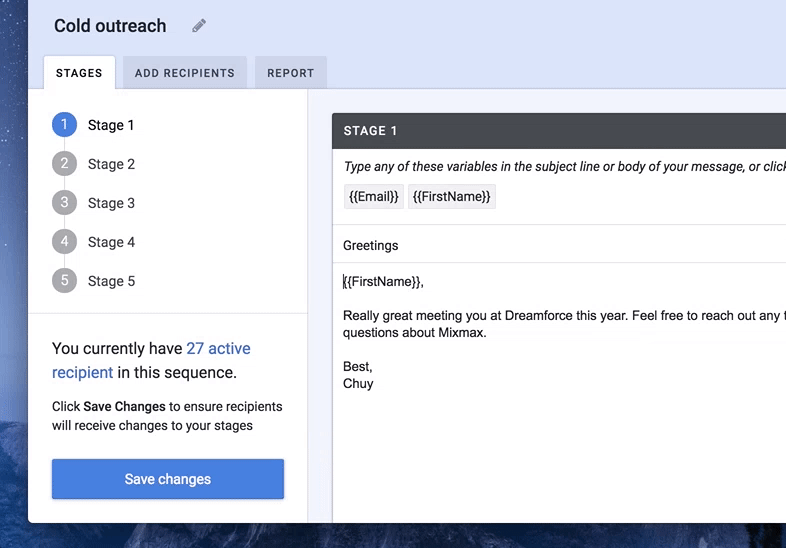
Task: Go to Stage 2 label in sidebar
Action: coord(111,164)
